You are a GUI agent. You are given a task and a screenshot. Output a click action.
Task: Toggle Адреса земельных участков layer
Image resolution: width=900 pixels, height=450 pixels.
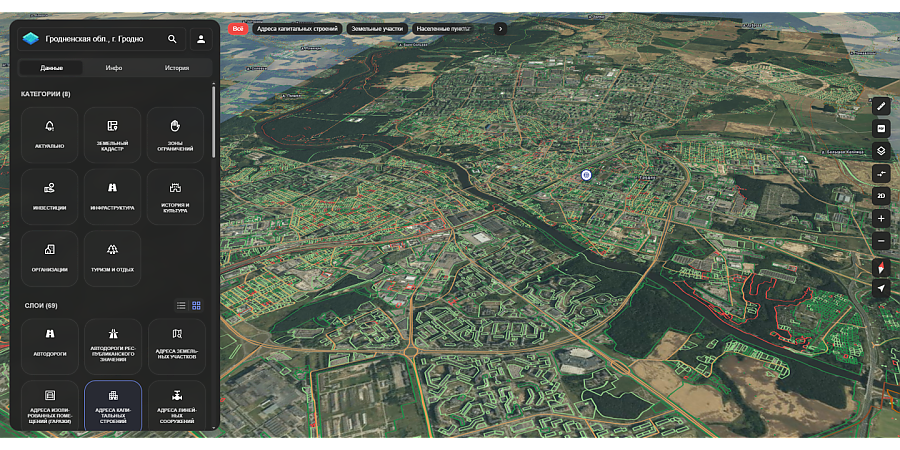177,347
